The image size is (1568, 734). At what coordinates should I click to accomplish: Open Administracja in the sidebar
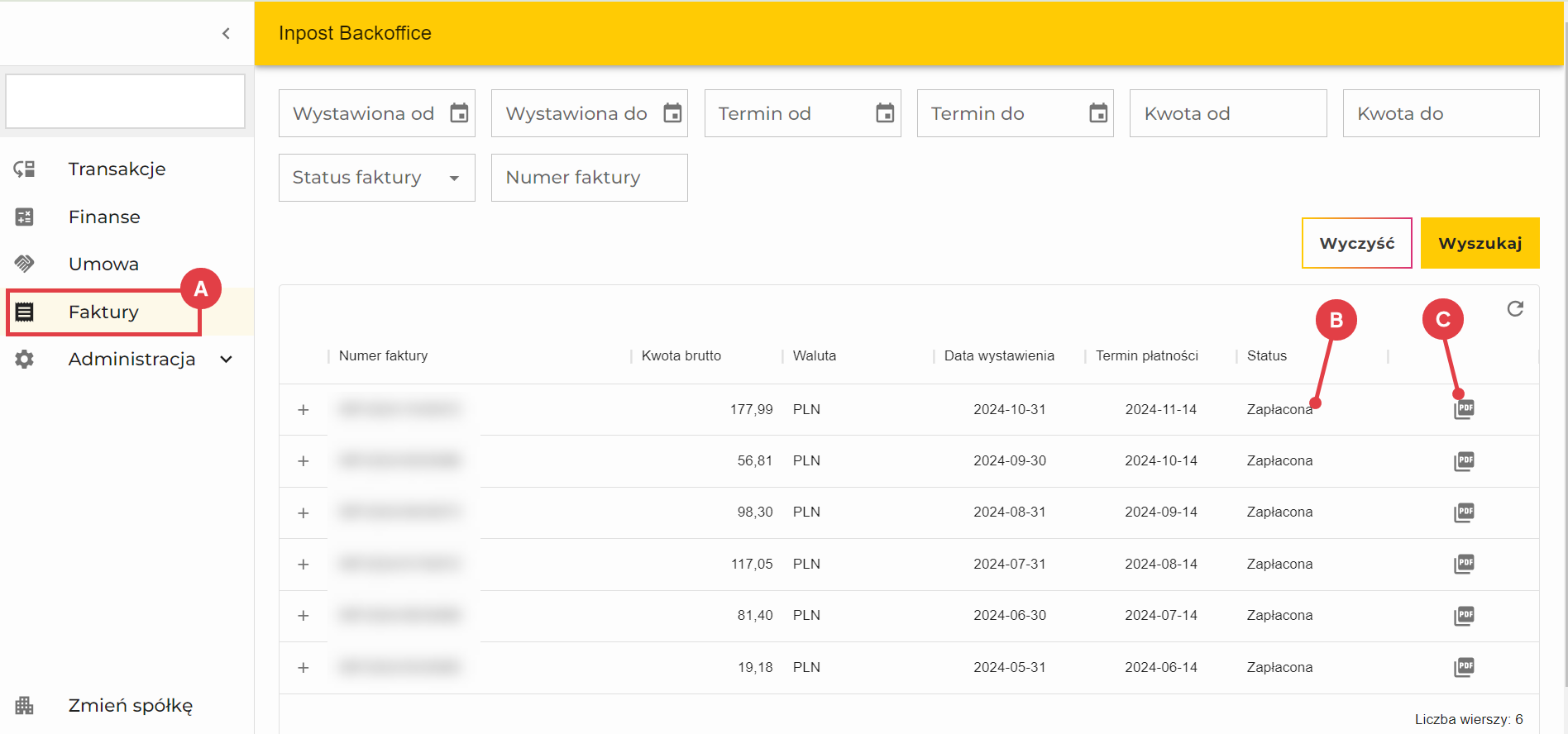(132, 359)
